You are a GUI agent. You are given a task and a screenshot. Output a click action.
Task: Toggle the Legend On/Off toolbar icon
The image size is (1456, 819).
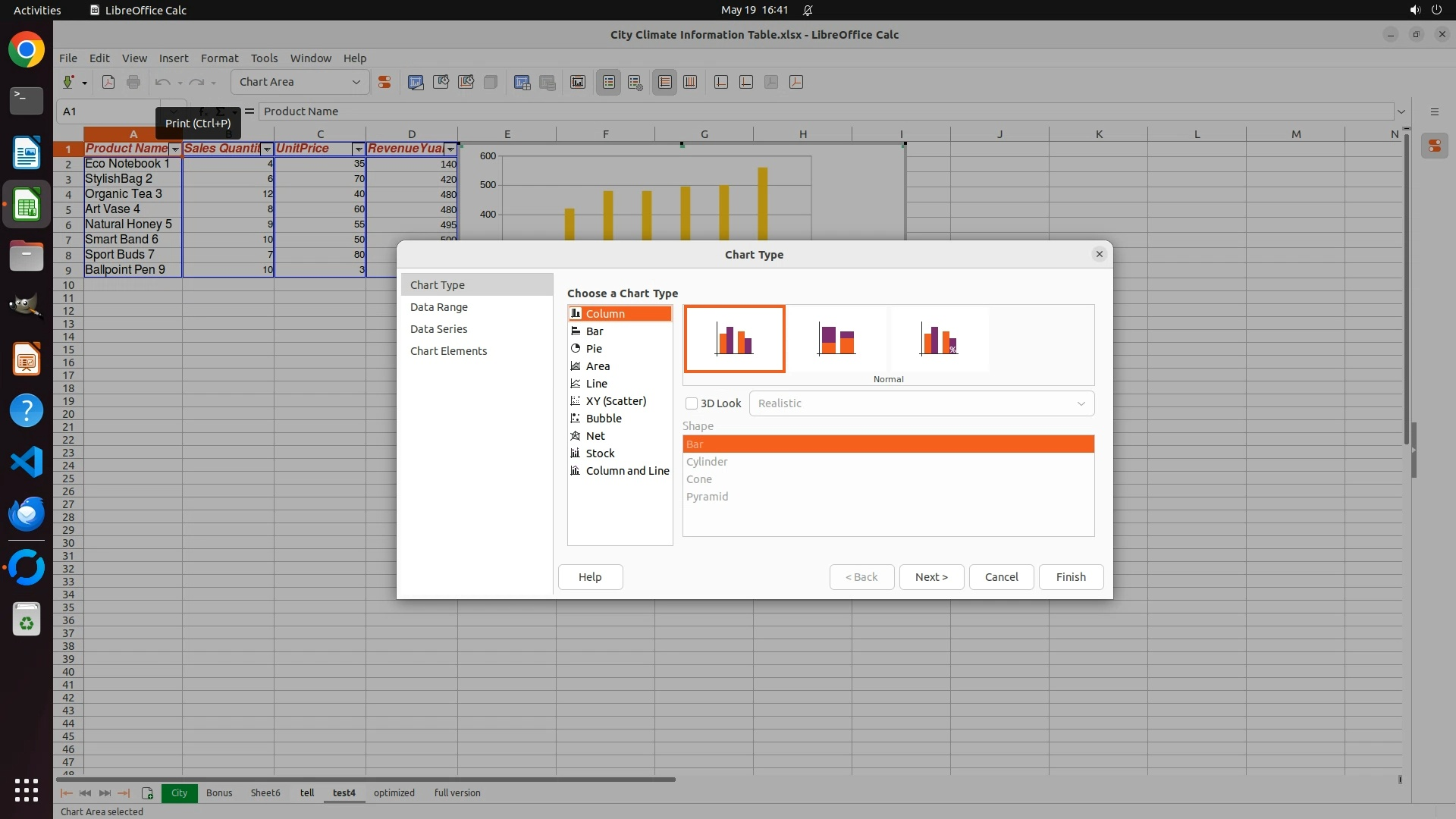click(x=609, y=82)
